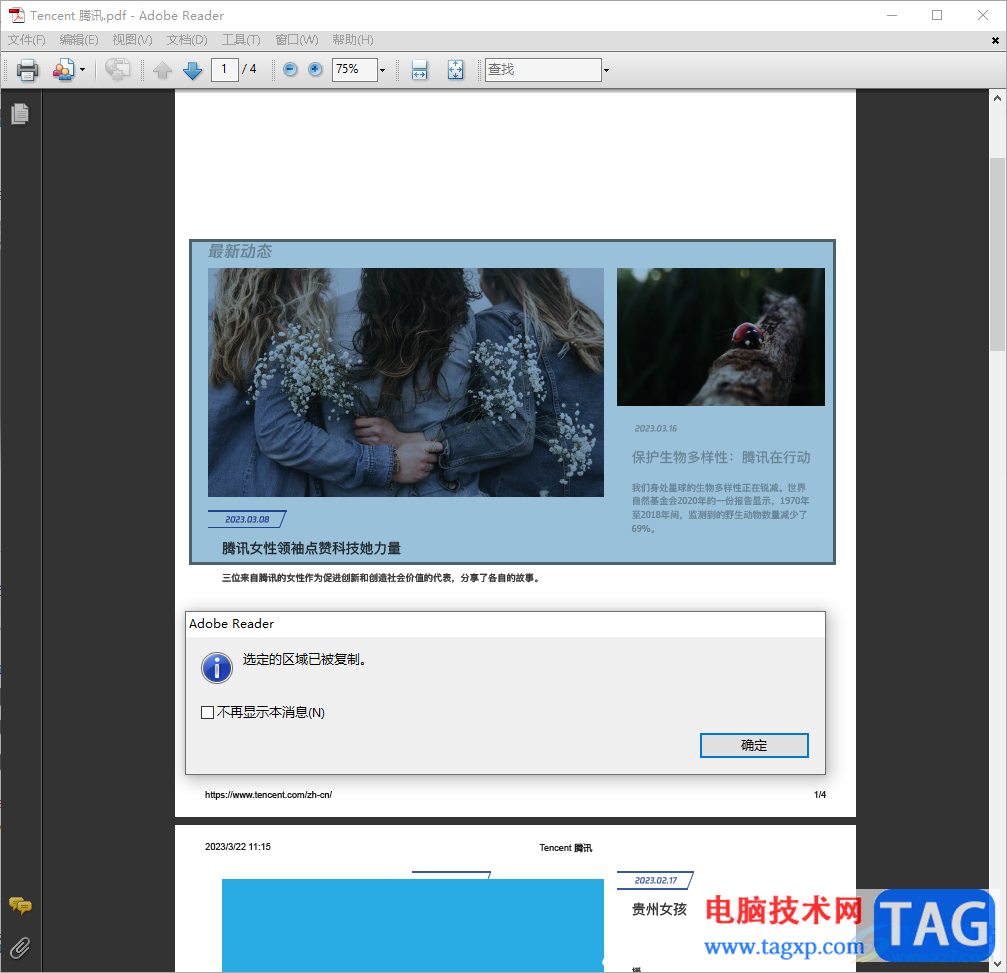Open the 窗口(W) menu
Screen dimensions: 1007x973
[297, 40]
